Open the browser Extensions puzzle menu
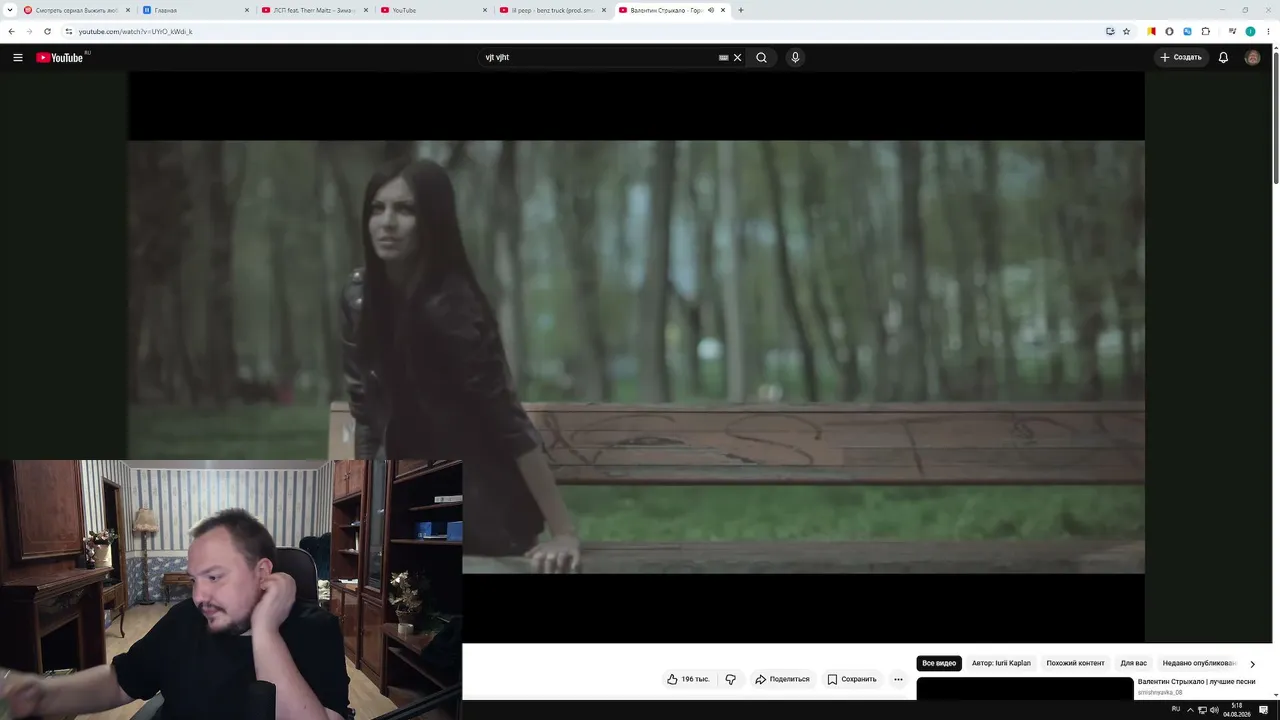This screenshot has height=720, width=1280. click(1206, 31)
